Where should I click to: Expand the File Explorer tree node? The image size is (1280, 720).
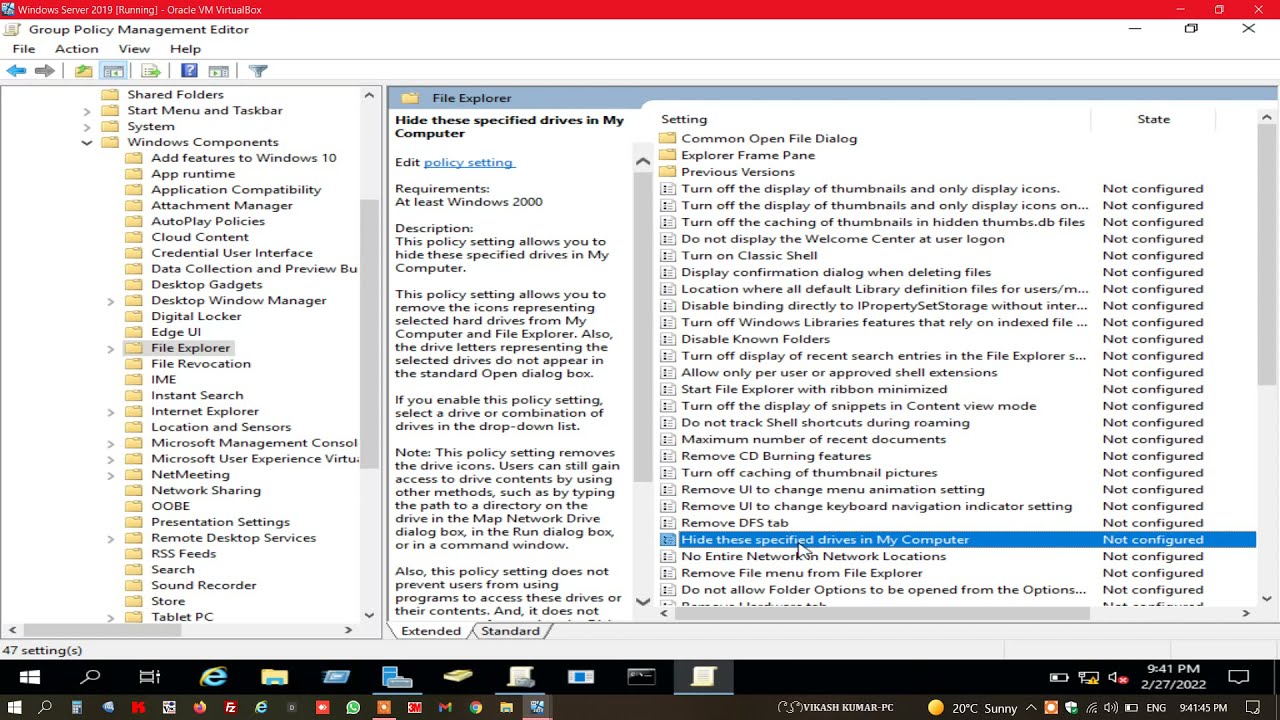coord(111,348)
